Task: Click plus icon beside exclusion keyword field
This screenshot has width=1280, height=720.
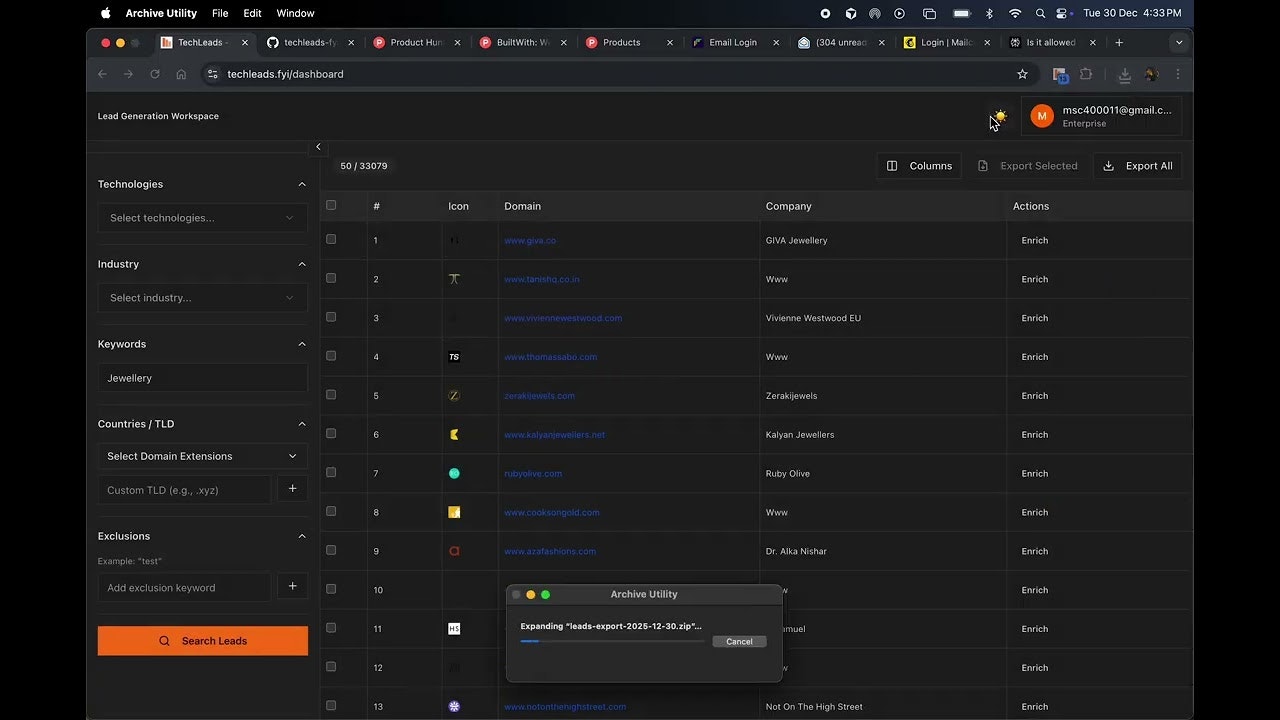Action: coord(292,587)
